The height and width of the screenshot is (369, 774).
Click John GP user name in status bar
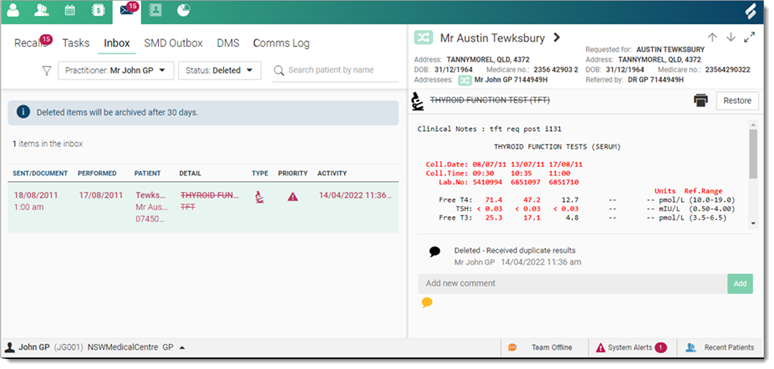point(34,347)
